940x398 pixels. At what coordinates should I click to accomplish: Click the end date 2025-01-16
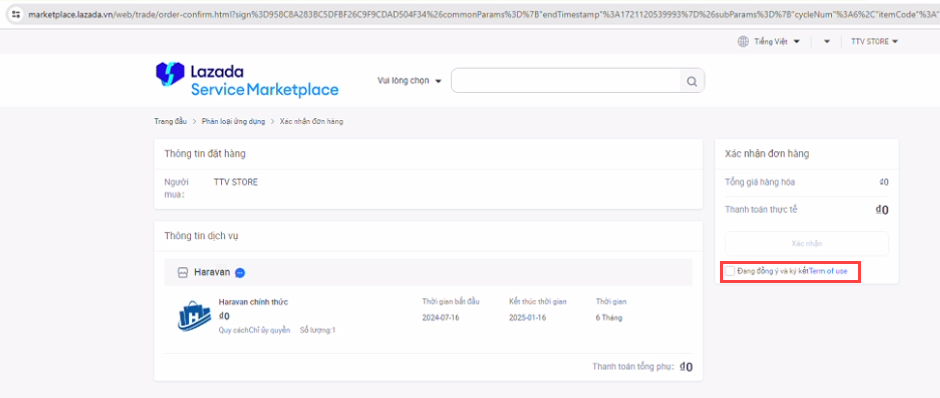coord(528,318)
